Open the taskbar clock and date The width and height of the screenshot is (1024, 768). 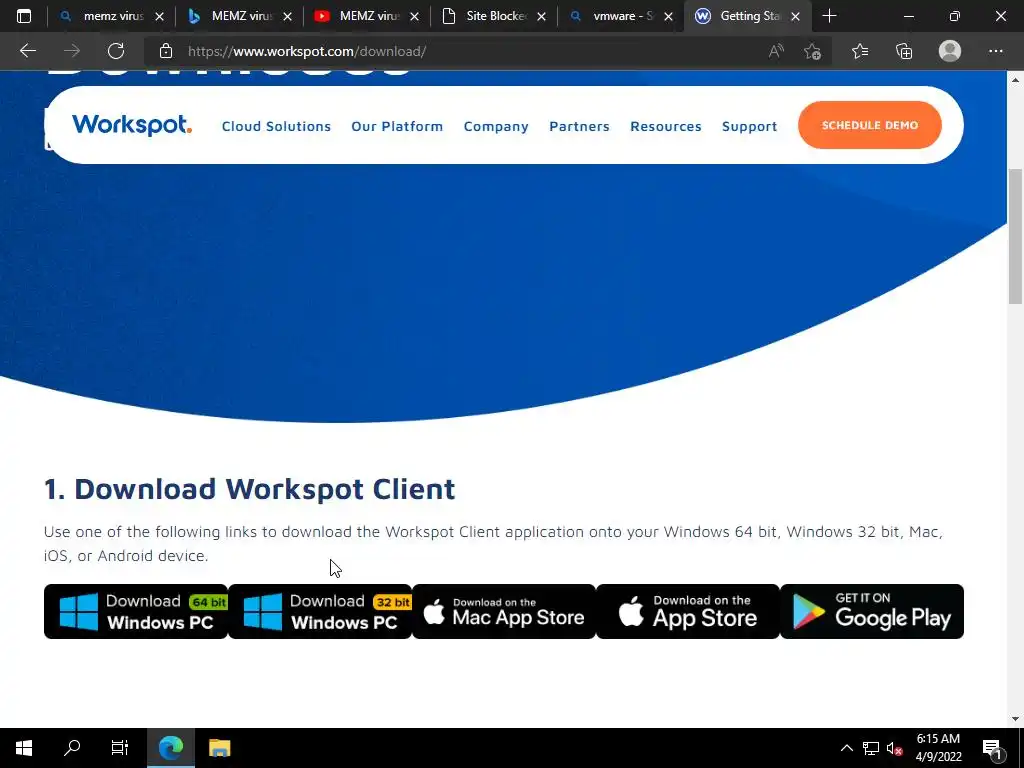938,748
